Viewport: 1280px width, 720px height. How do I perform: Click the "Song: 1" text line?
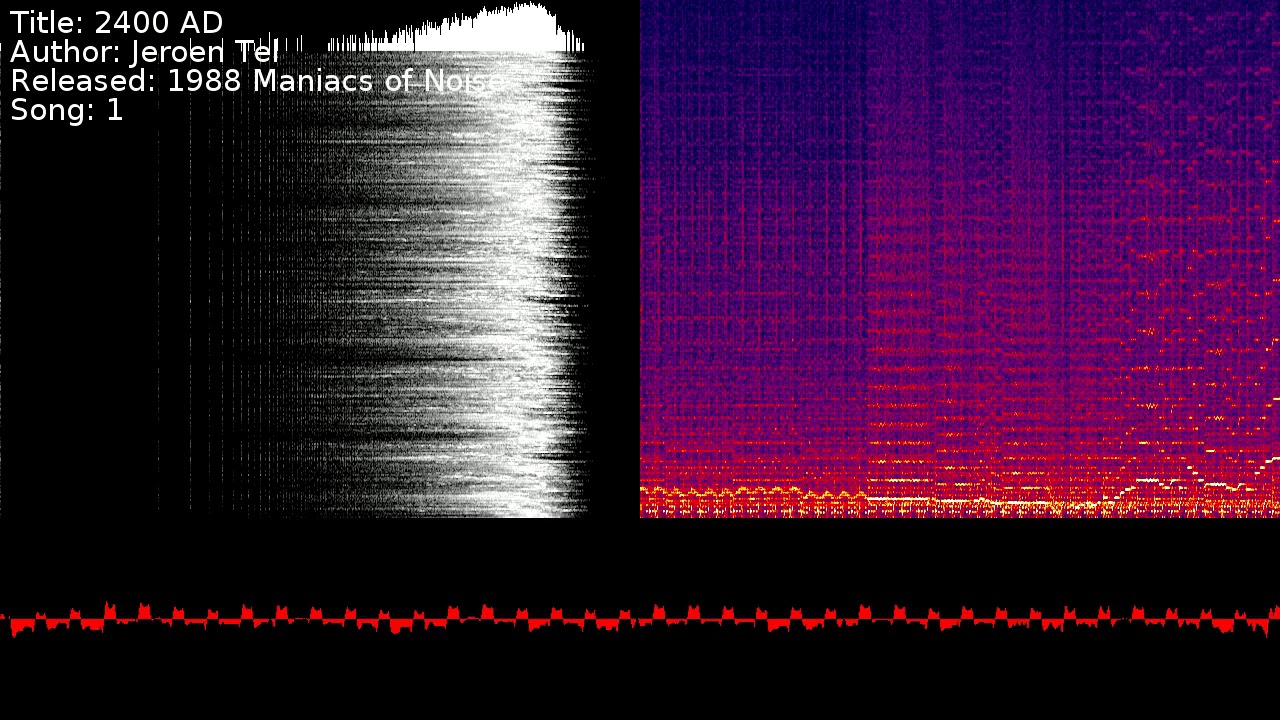(x=67, y=110)
